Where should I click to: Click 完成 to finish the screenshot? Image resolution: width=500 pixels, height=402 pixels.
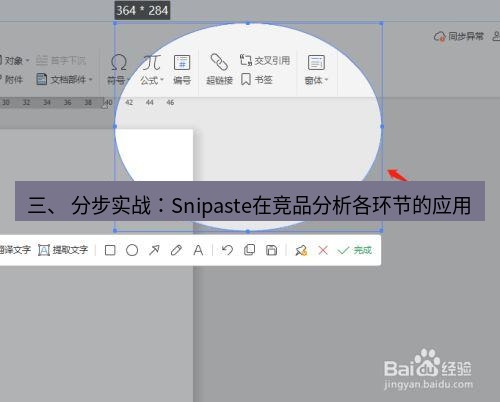click(355, 250)
